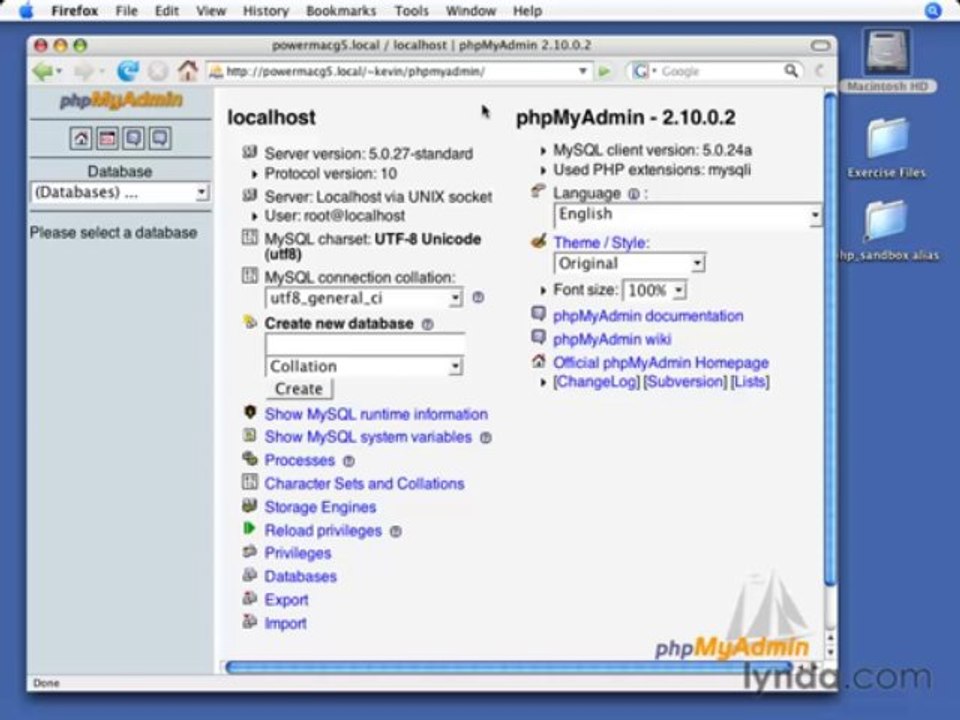
Task: Click the new database name input field
Action: 365,343
